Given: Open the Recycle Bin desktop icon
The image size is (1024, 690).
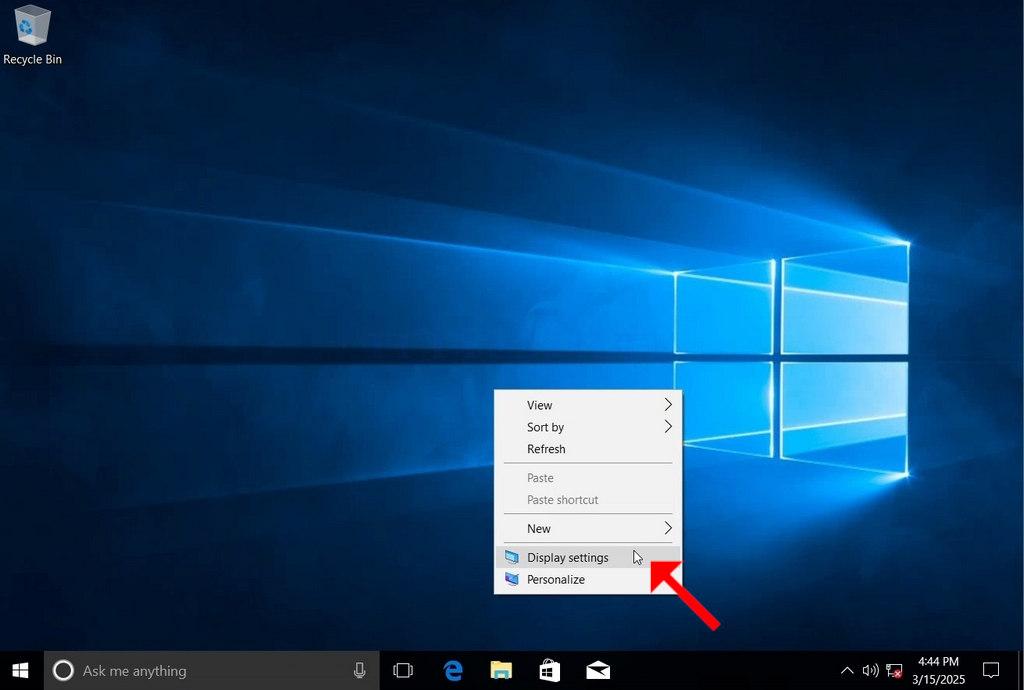Looking at the screenshot, I should [x=32, y=35].
